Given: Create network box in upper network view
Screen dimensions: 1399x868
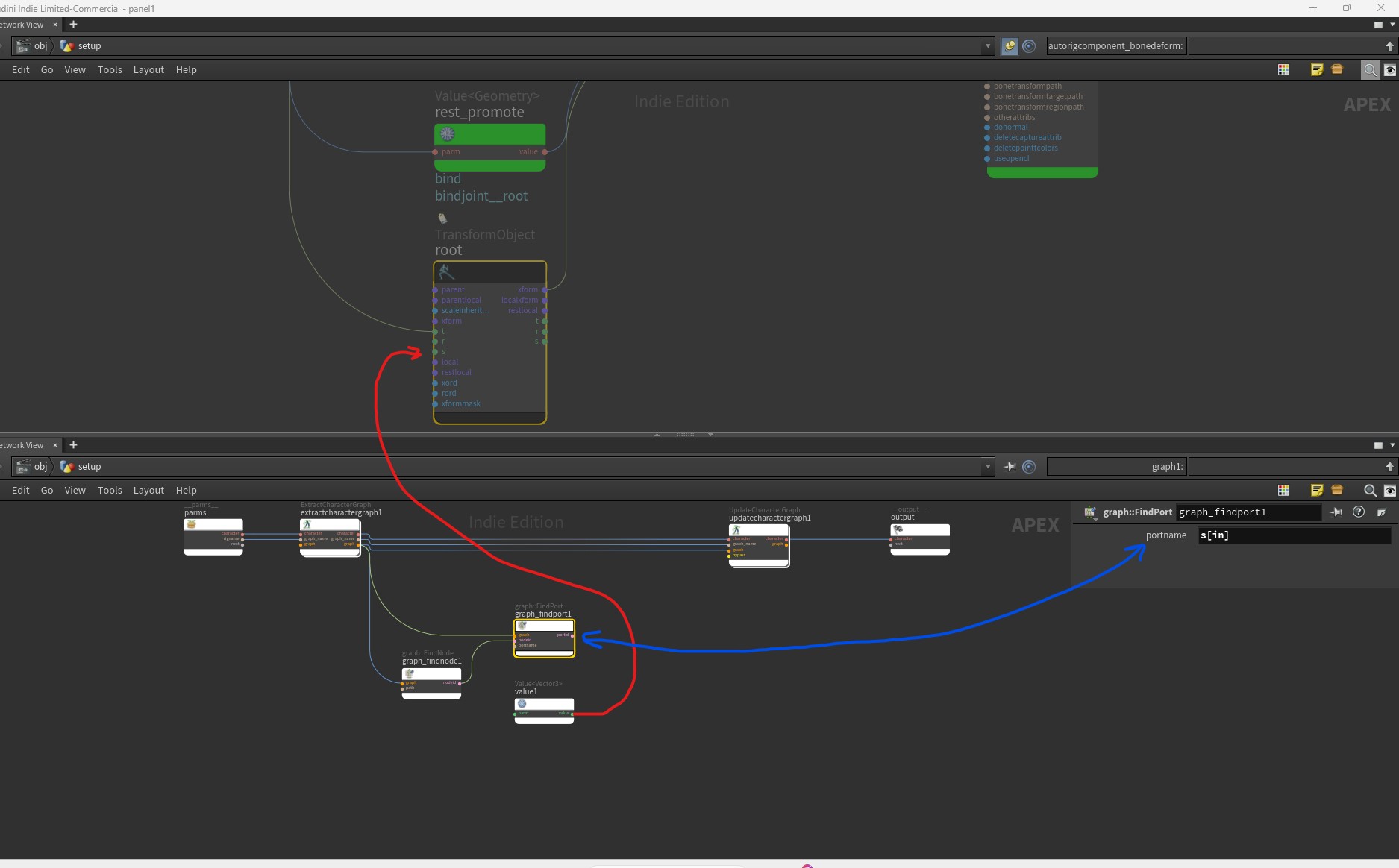Looking at the screenshot, I should tap(1337, 69).
